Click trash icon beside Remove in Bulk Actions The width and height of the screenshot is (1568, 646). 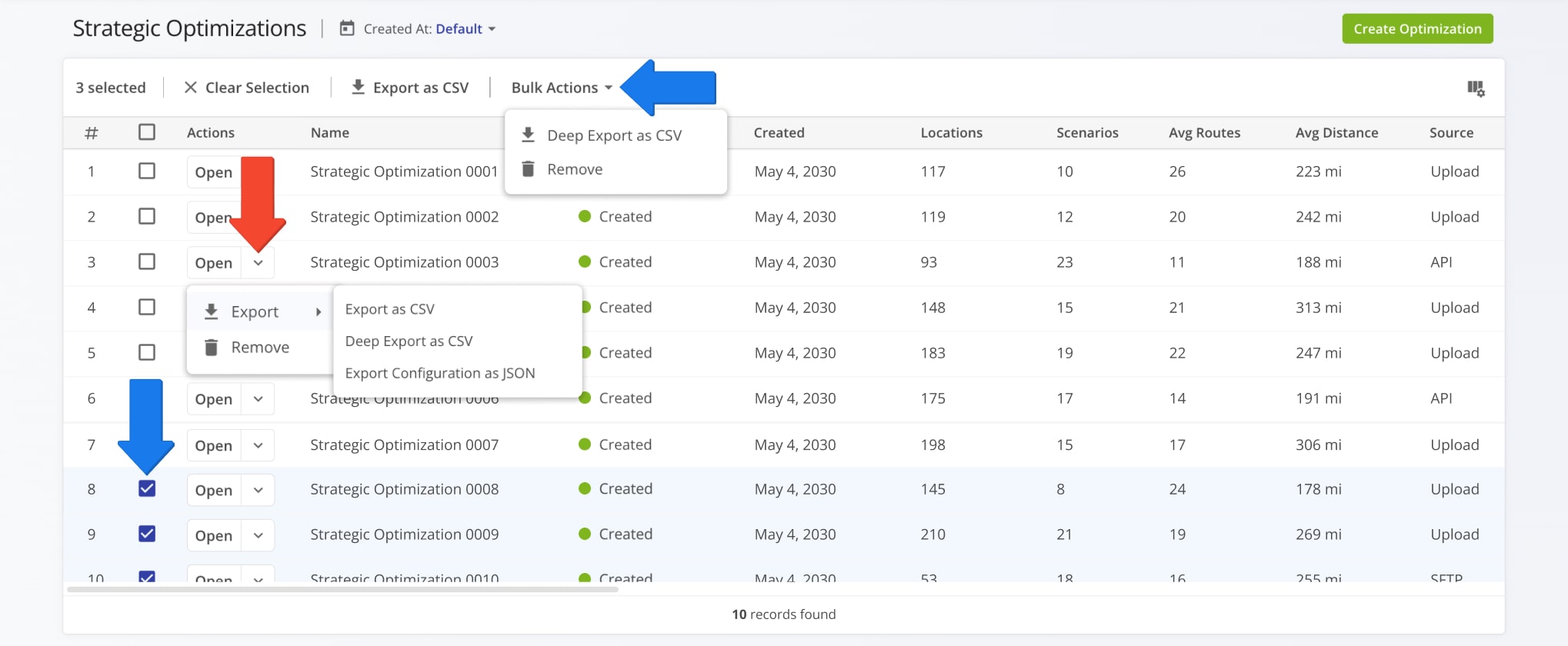point(528,168)
